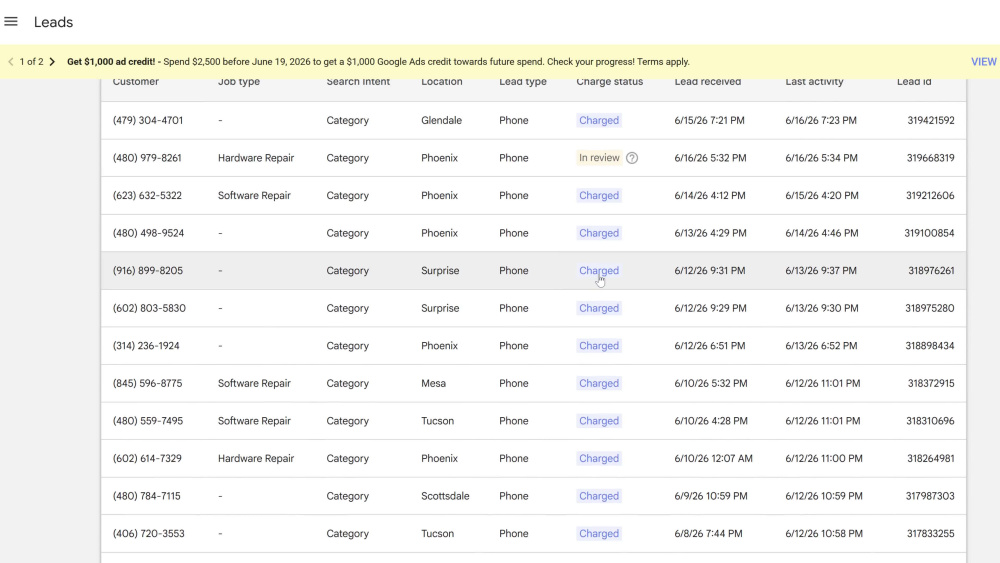Click lead id 319212606
The width and height of the screenshot is (1000, 563).
pyautogui.click(x=930, y=196)
